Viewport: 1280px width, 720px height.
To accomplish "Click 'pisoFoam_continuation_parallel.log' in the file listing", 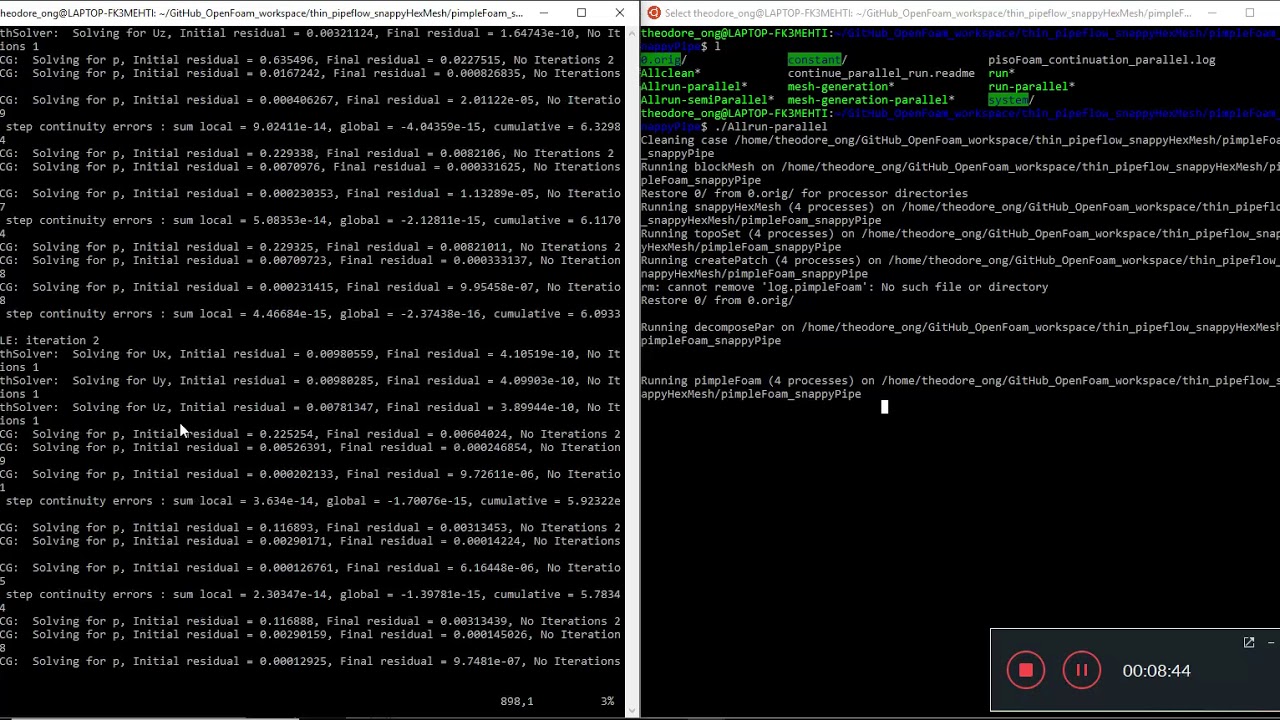I will click(1102, 60).
